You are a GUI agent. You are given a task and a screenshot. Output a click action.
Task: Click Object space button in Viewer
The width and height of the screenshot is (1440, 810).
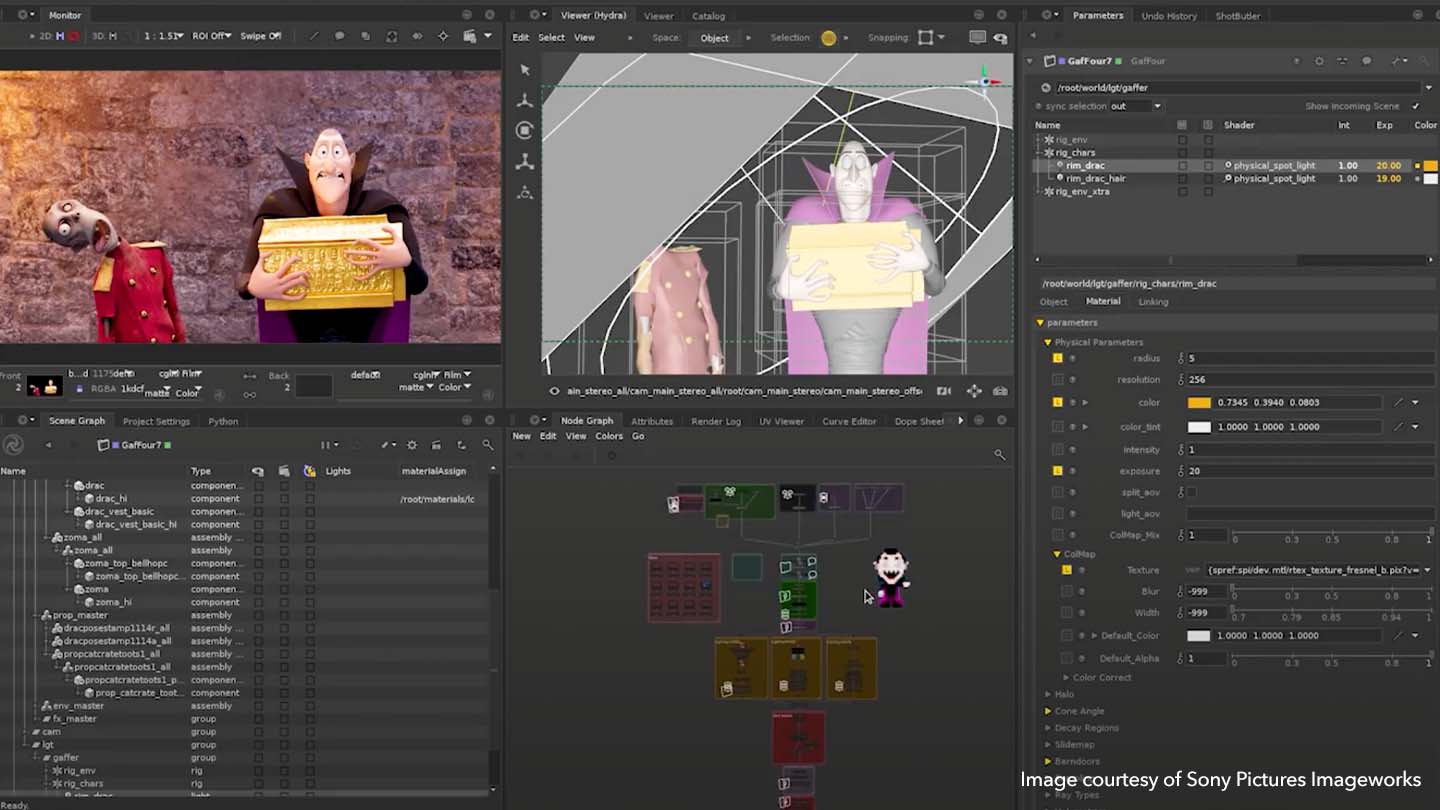click(714, 38)
